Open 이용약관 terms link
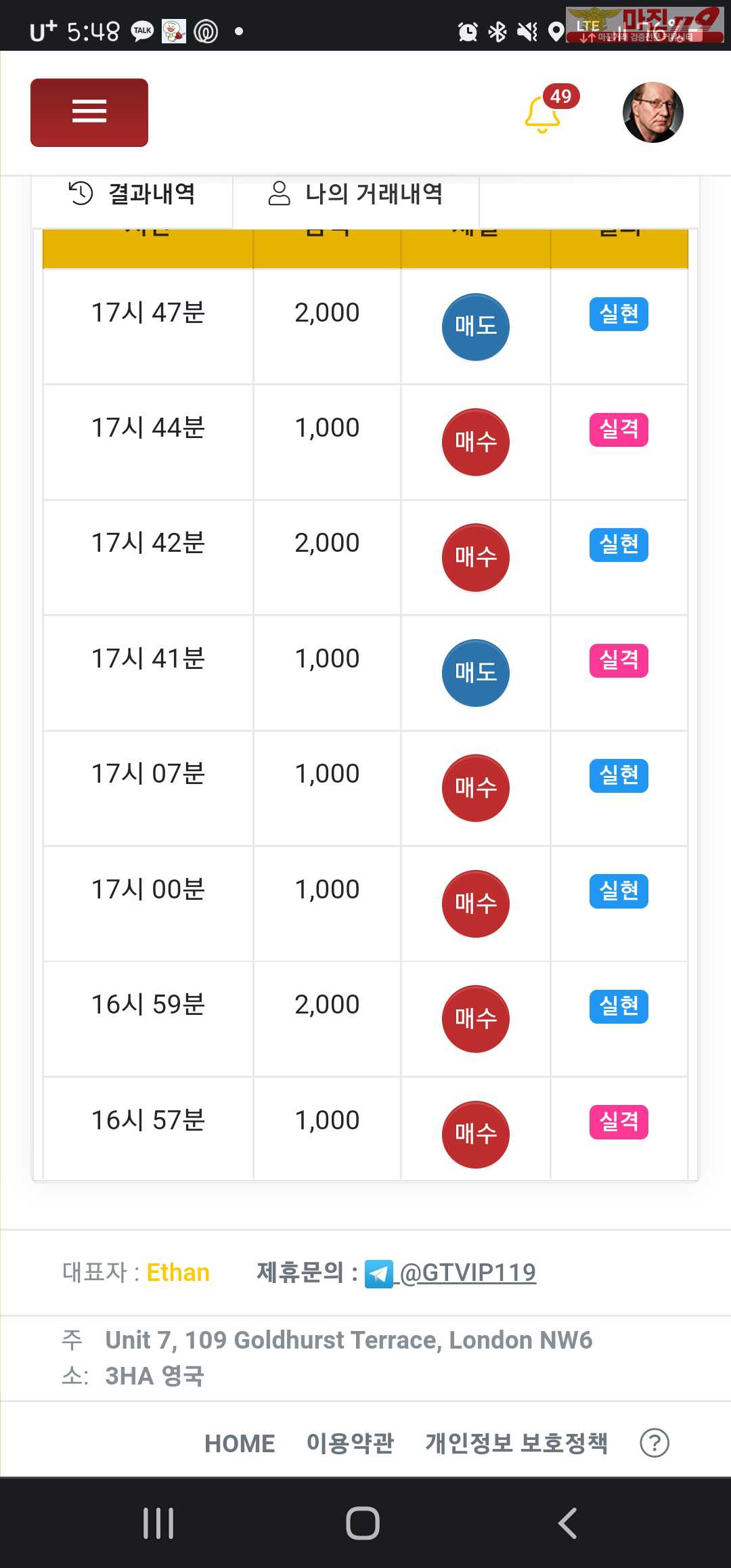Image resolution: width=731 pixels, height=1568 pixels. coord(350,1443)
